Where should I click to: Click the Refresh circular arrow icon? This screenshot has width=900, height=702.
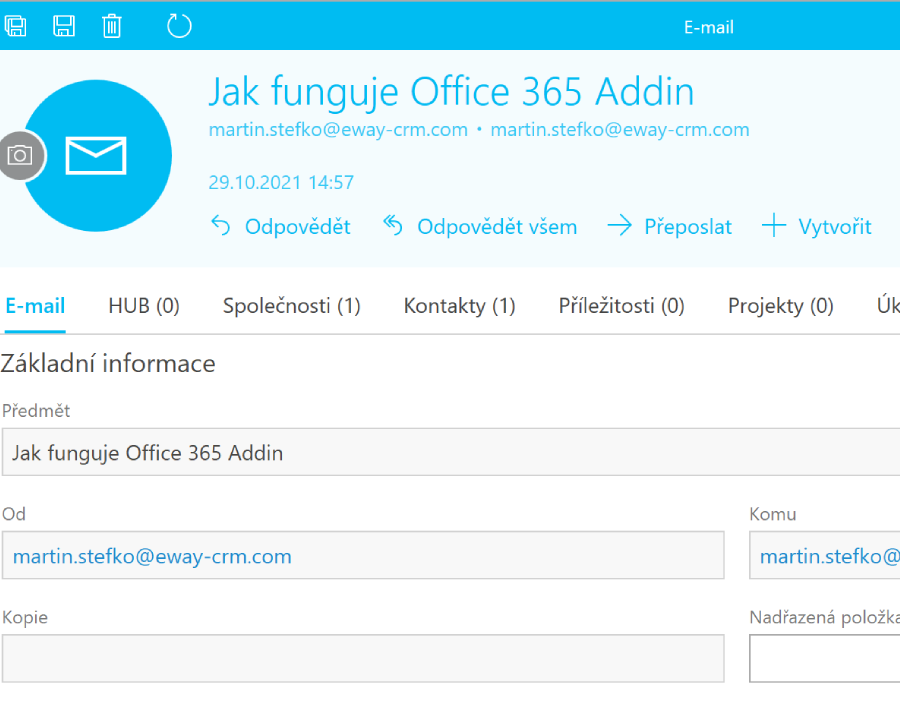pos(179,26)
